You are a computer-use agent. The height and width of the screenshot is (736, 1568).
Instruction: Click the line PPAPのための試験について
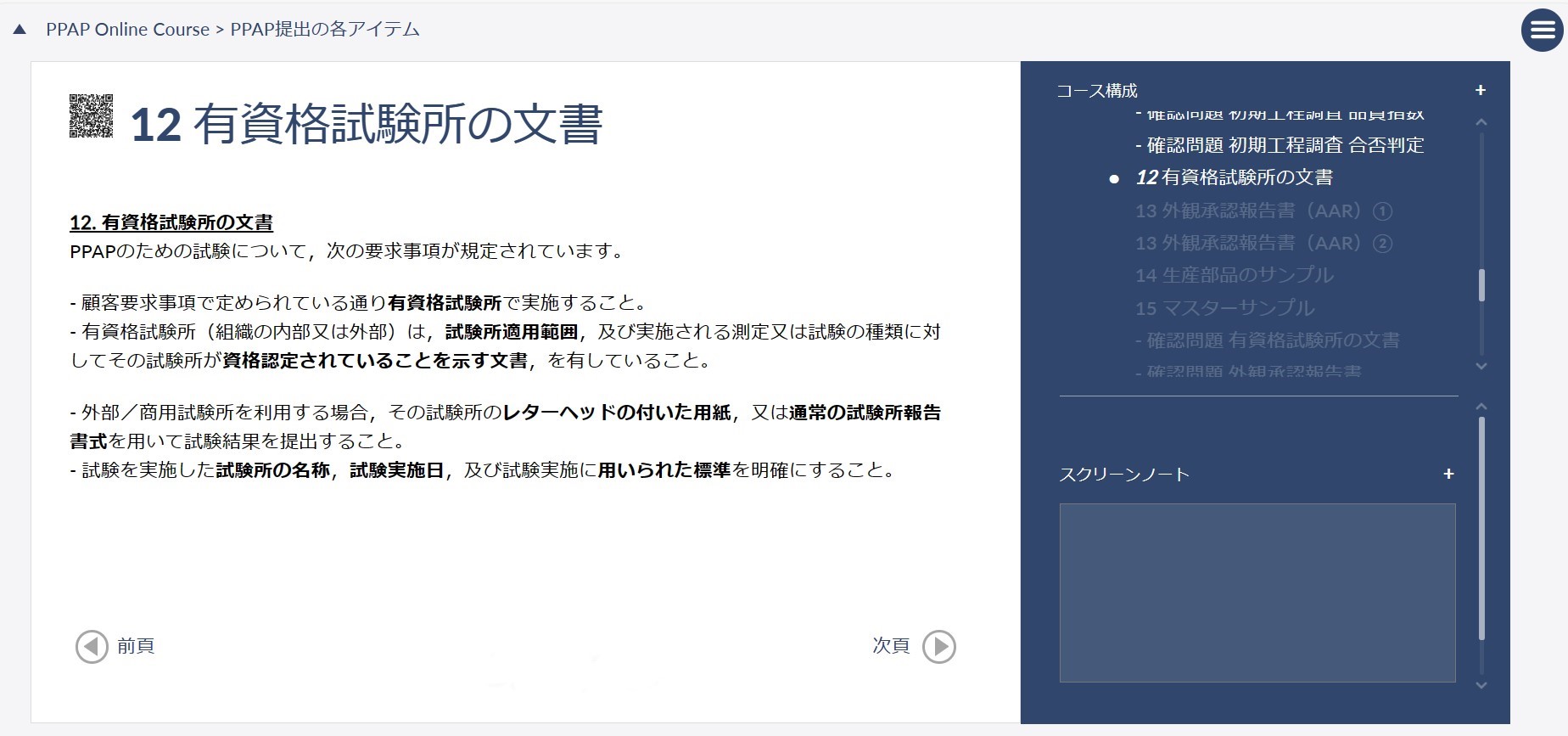pyautogui.click(x=349, y=251)
